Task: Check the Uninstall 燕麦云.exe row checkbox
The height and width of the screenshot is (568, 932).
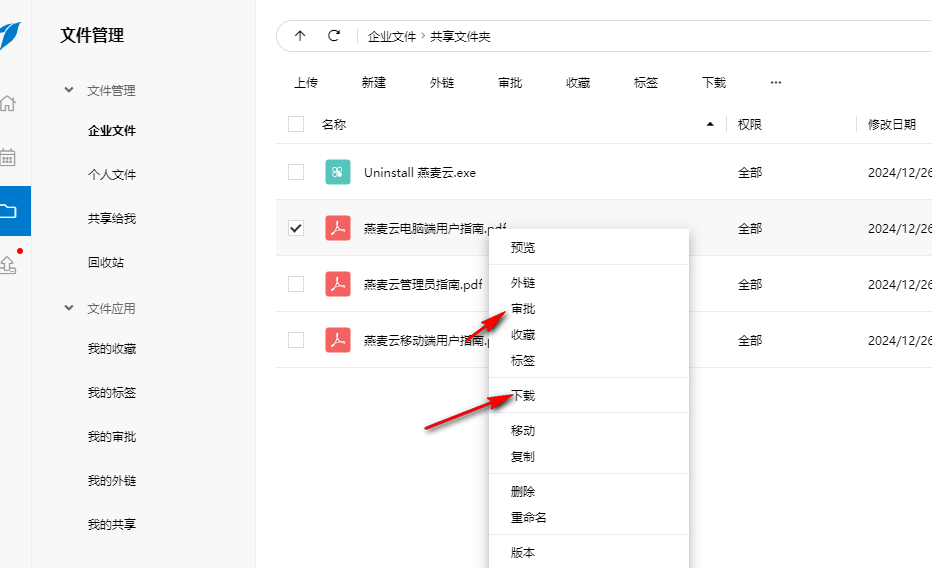Action: (296, 172)
